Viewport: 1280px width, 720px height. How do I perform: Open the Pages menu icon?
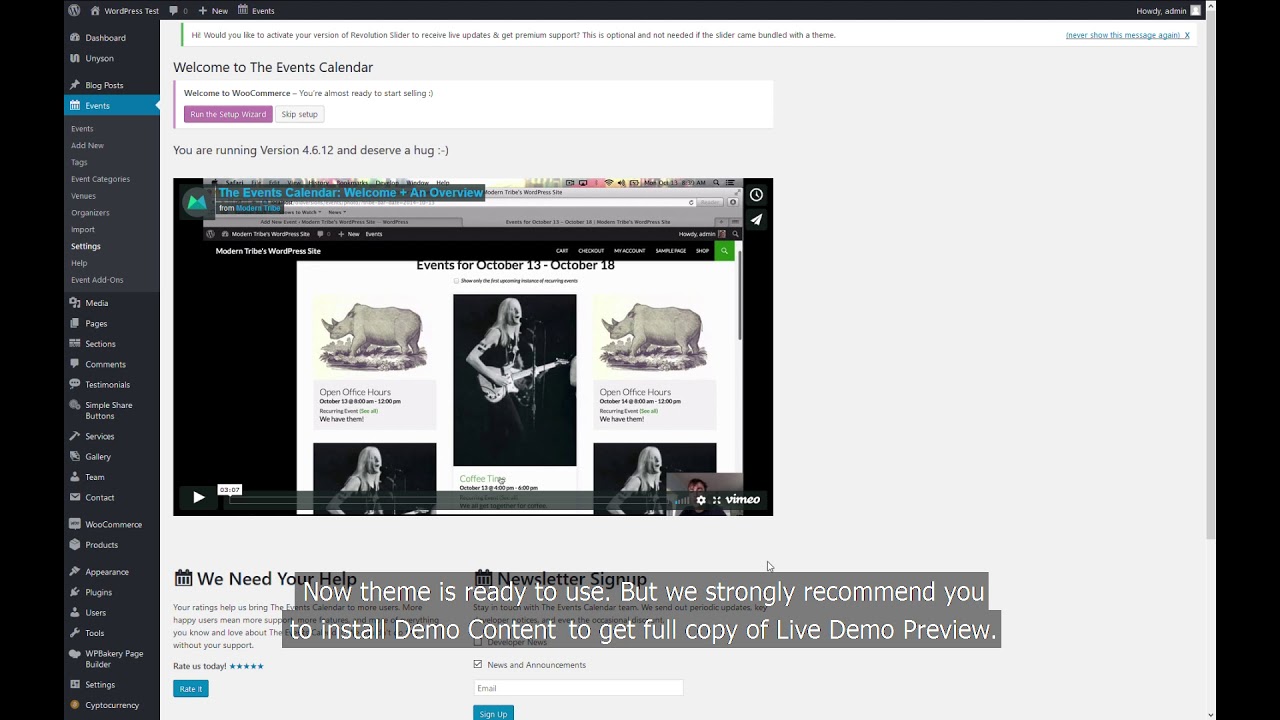(75, 323)
